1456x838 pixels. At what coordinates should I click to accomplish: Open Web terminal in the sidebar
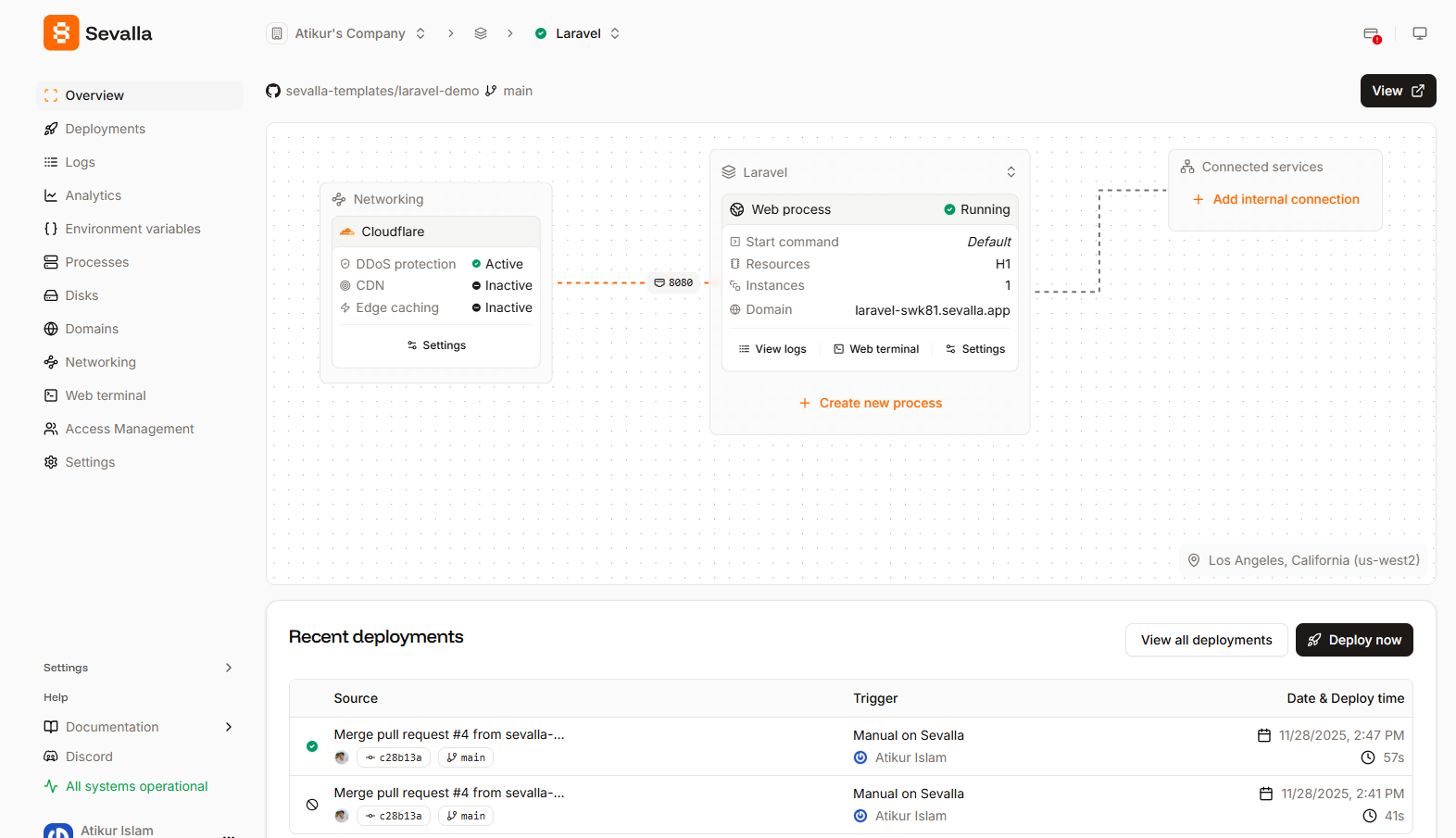click(140, 395)
